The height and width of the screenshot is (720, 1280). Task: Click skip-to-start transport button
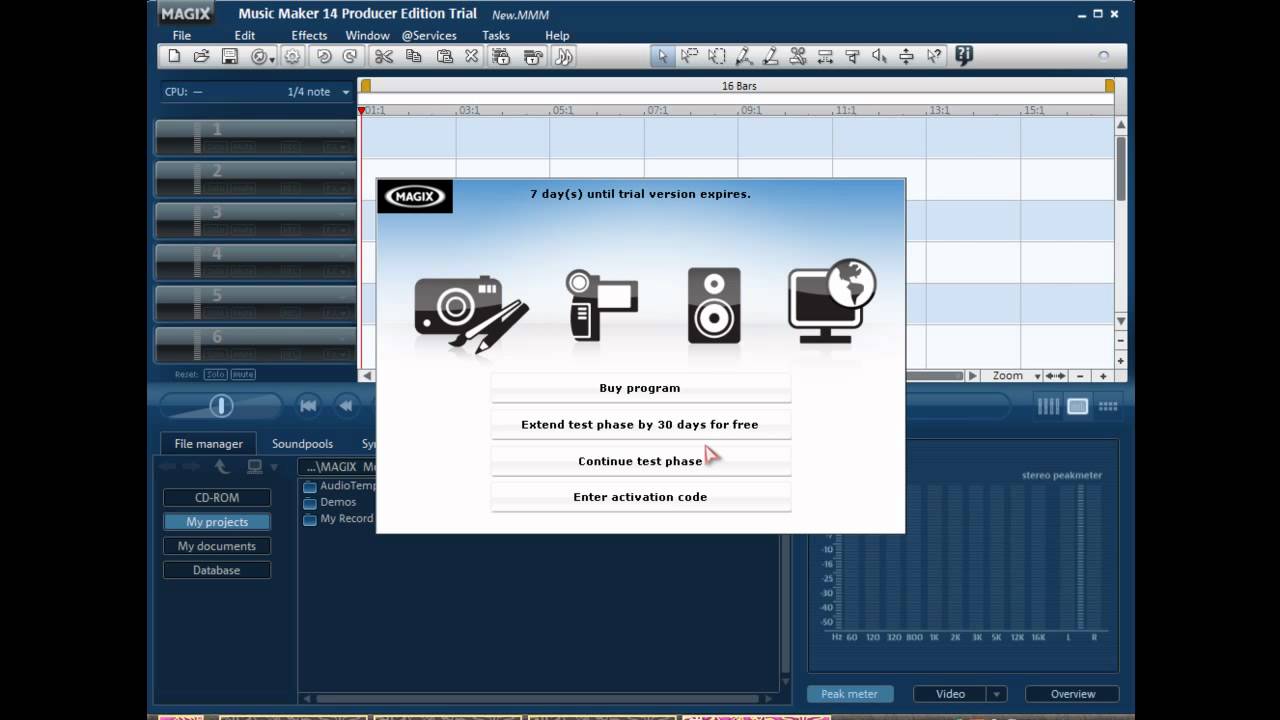(x=308, y=405)
